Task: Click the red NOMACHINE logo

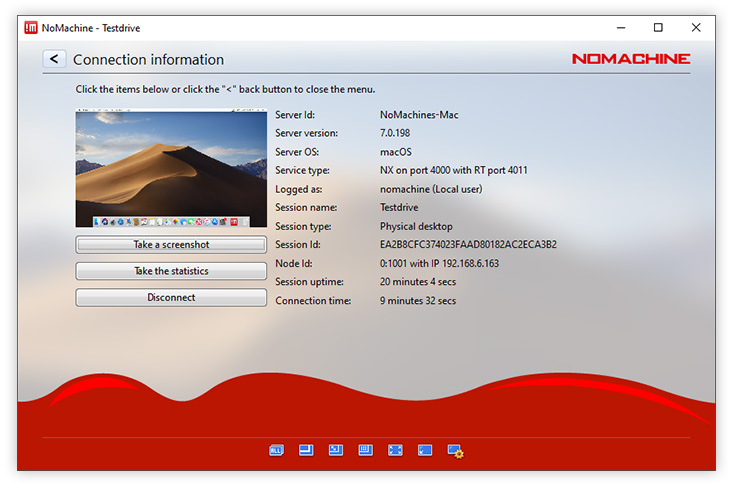Action: pyautogui.click(x=630, y=59)
